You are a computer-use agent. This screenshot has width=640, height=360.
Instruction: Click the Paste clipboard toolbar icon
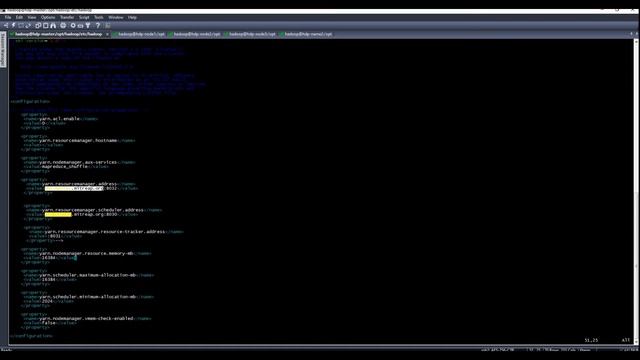point(45,25)
